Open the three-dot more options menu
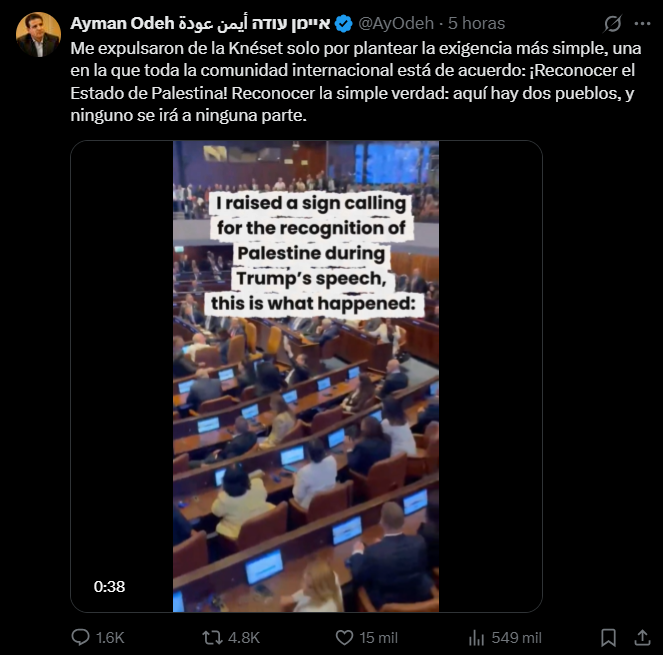This screenshot has width=663, height=655. point(640,23)
